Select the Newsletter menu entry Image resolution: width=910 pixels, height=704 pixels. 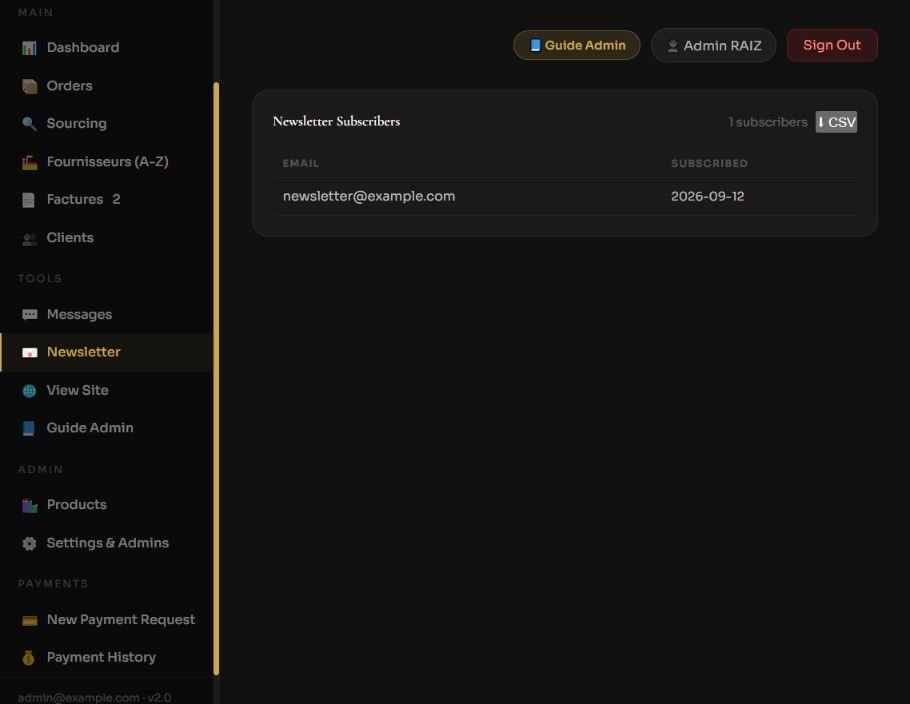click(x=107, y=352)
